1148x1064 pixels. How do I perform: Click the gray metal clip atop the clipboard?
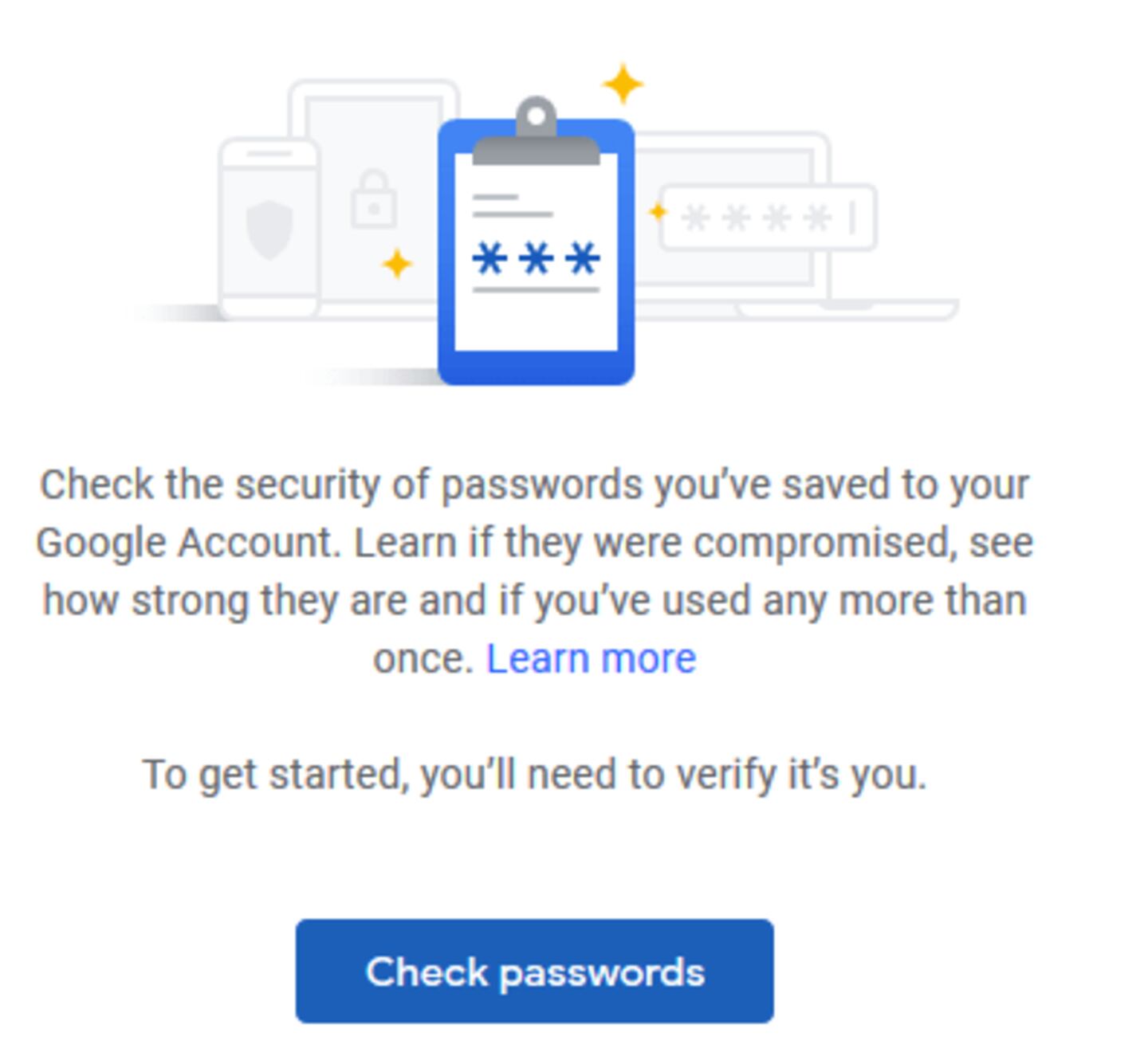pyautogui.click(x=536, y=137)
